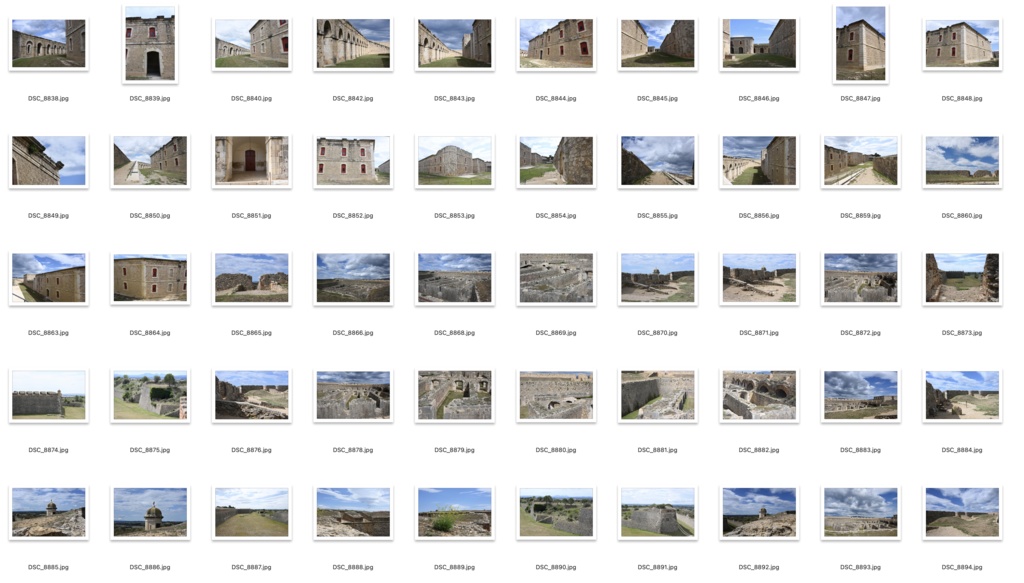1024x583 pixels.
Task: Select the DSC_8863.jpg thumbnail
Action: click(x=48, y=278)
